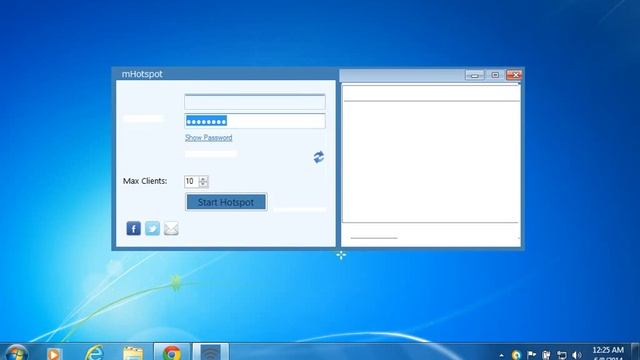Minimize the mHotspot window
Image resolution: width=640 pixels, height=360 pixels.
tap(475, 75)
